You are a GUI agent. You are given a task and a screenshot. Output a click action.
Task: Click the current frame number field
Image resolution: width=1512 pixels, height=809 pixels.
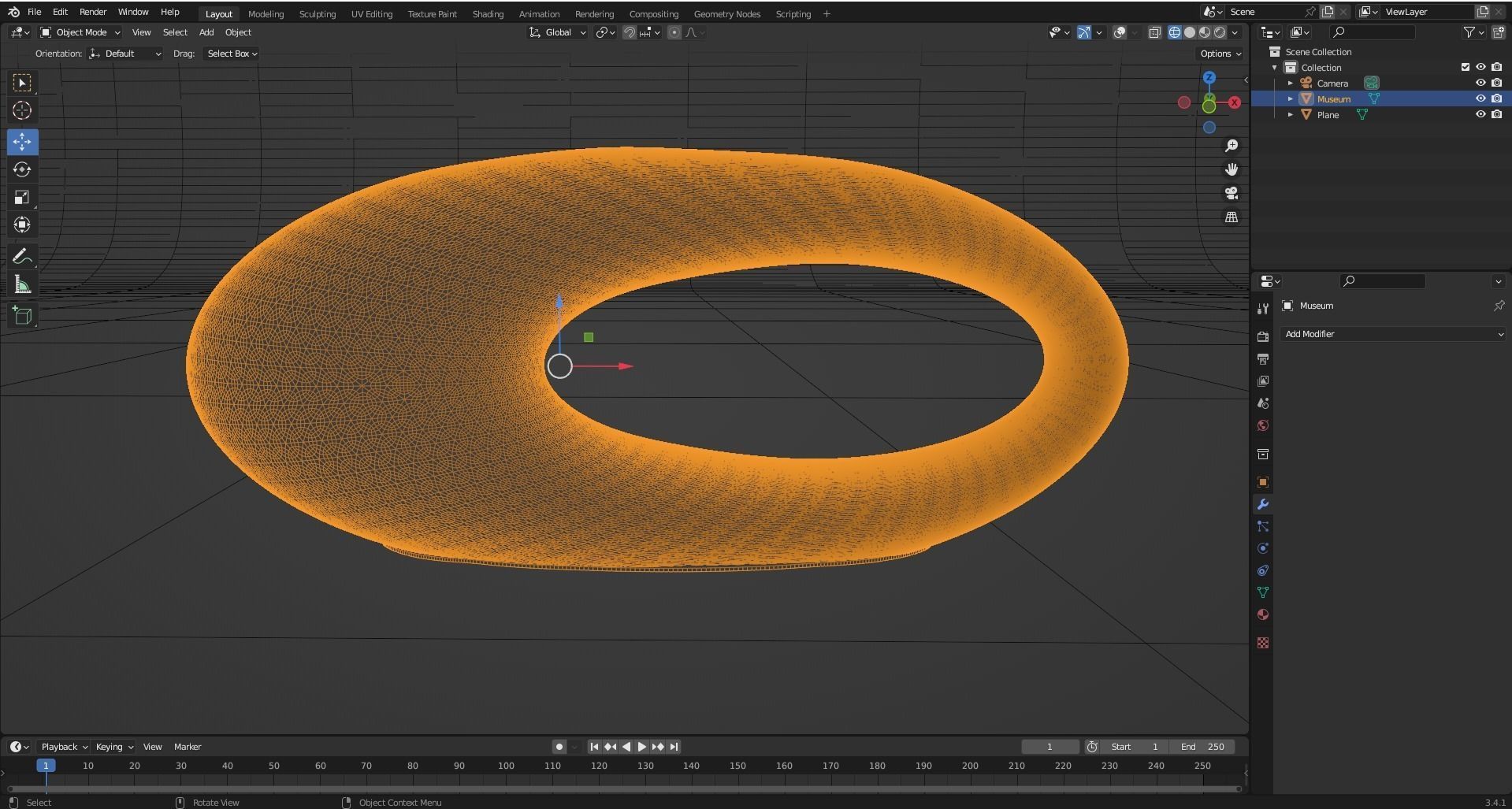point(1050,747)
